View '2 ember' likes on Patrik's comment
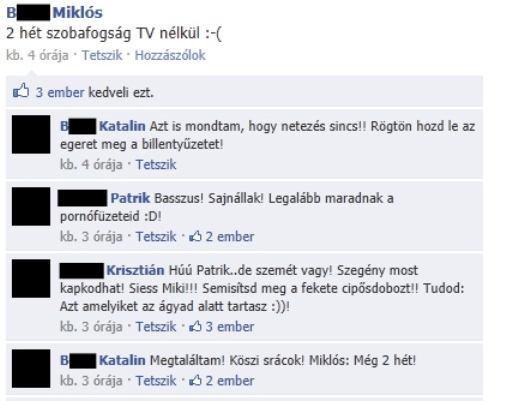518x401 pixels. (230, 236)
